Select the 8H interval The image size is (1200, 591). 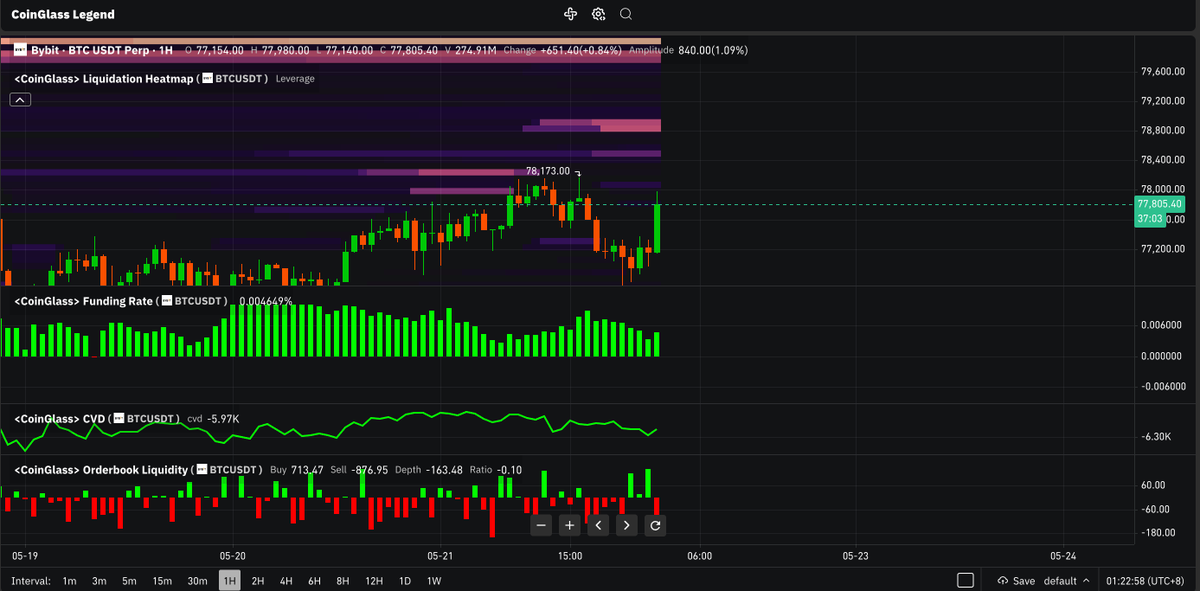(343, 581)
